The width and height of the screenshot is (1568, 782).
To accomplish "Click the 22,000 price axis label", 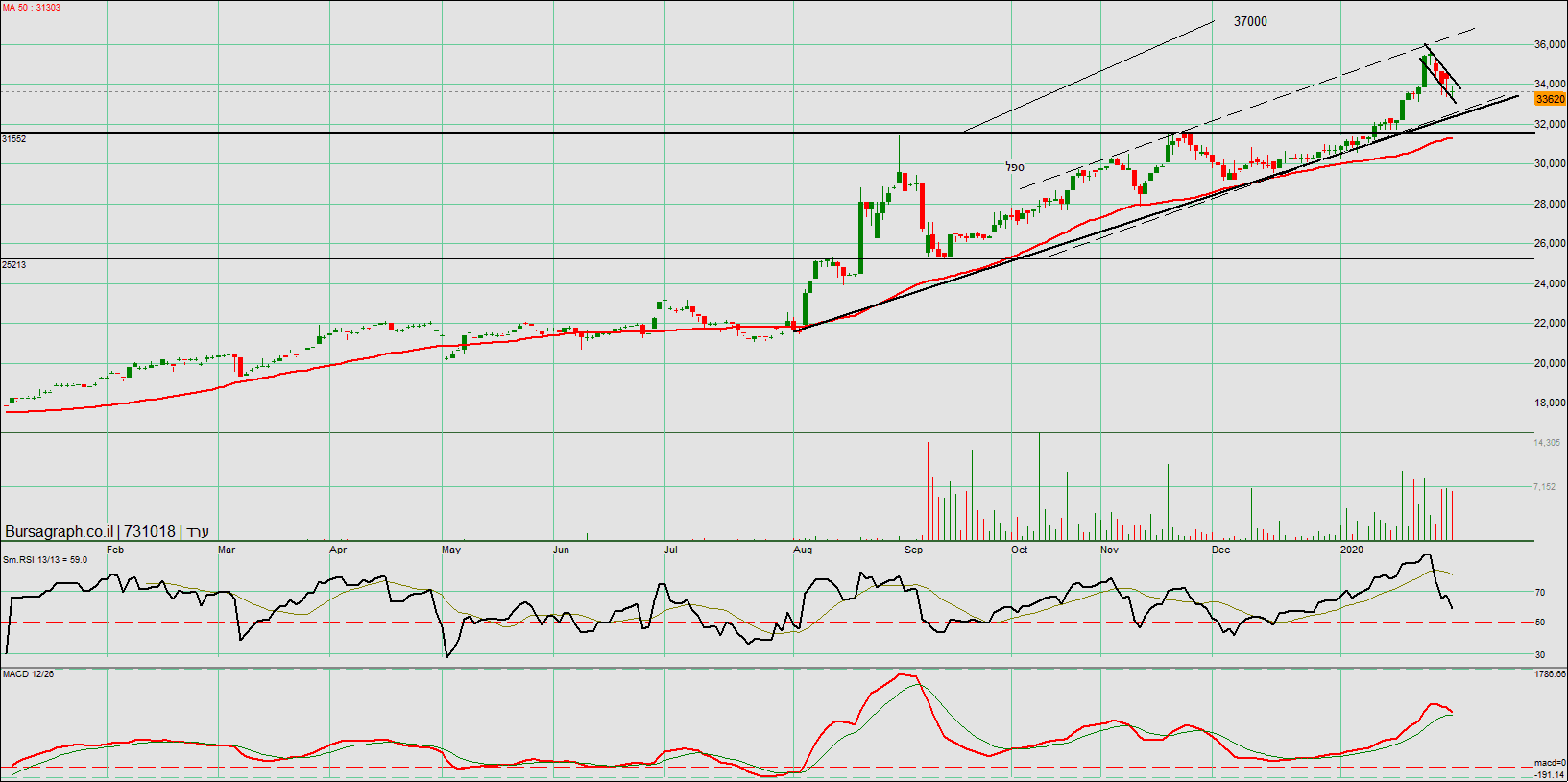I will pyautogui.click(x=1550, y=323).
